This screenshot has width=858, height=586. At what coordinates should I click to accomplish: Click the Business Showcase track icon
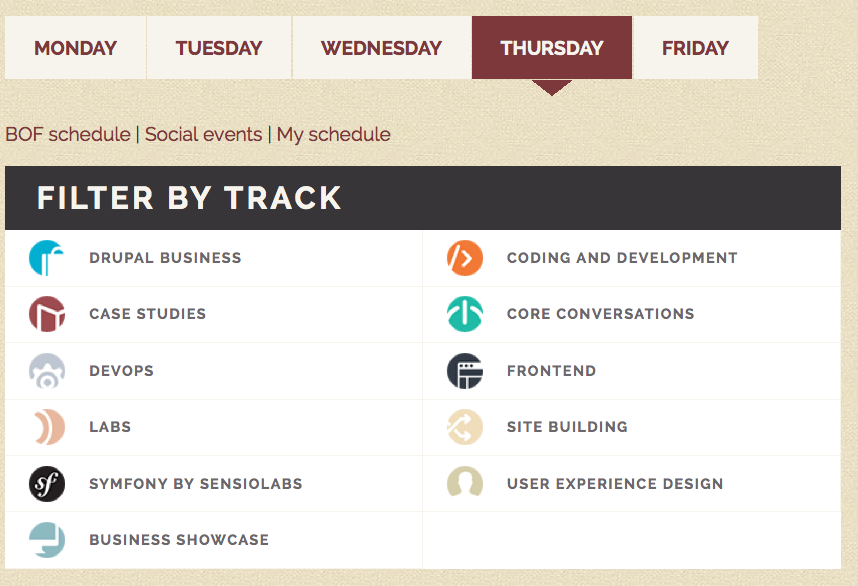tap(47, 540)
